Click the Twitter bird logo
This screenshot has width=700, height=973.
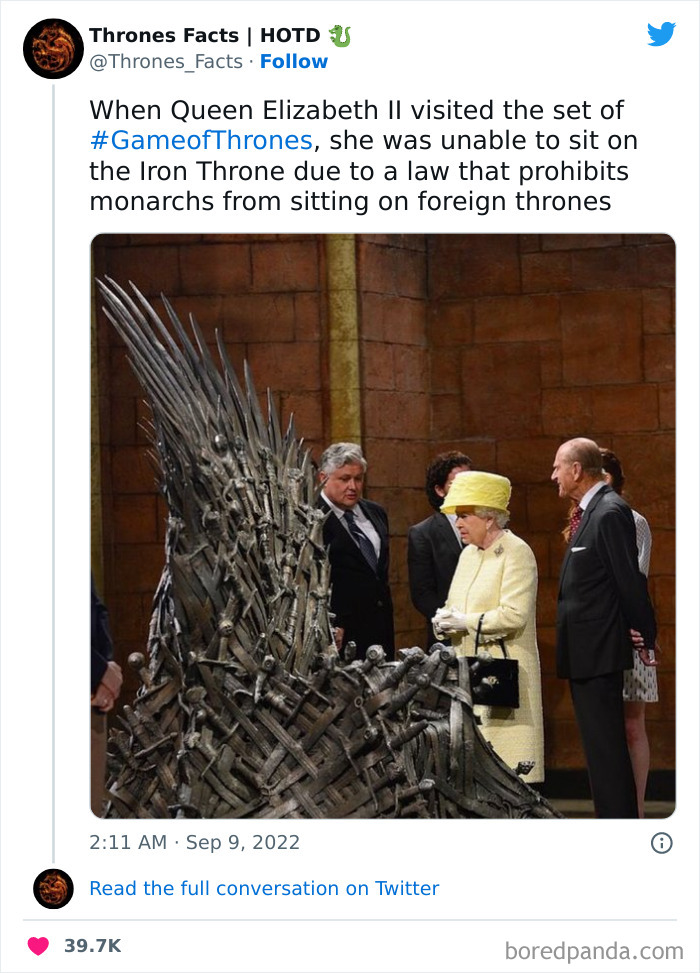[x=661, y=34]
